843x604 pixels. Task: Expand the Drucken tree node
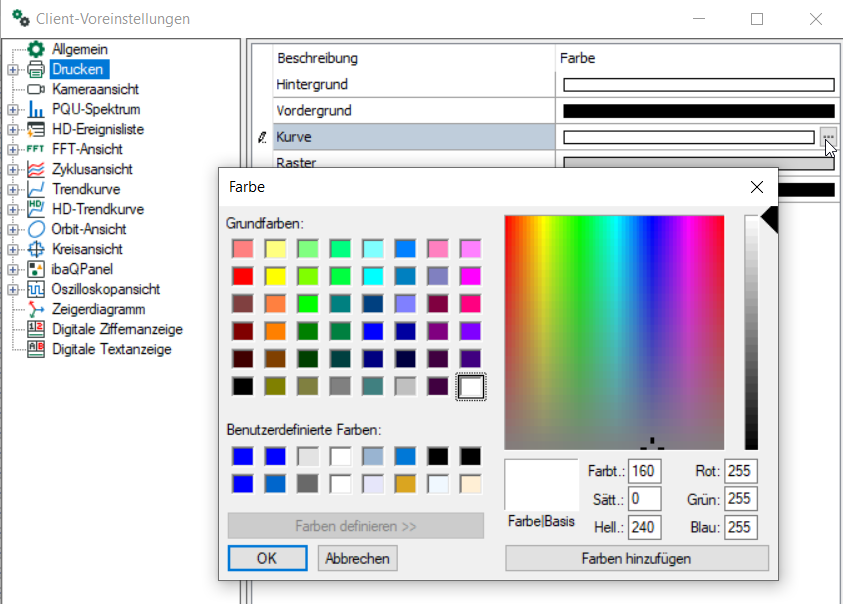tap(12, 69)
